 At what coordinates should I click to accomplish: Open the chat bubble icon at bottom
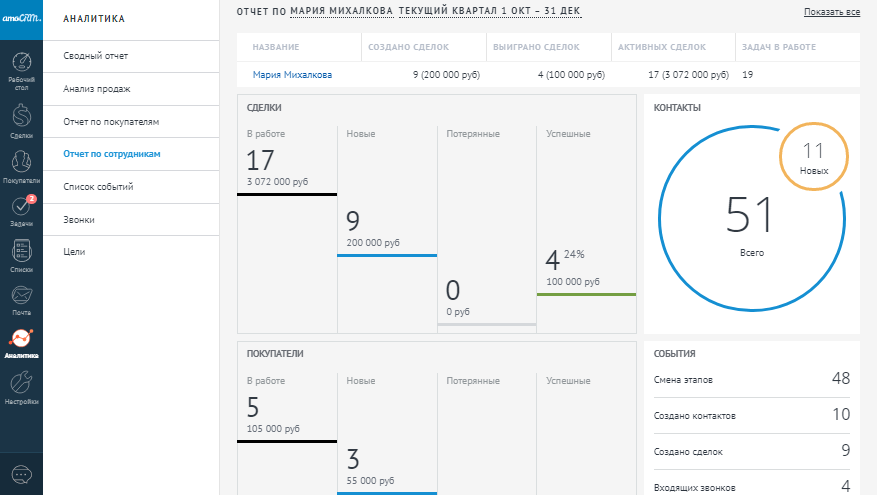(x=21, y=473)
